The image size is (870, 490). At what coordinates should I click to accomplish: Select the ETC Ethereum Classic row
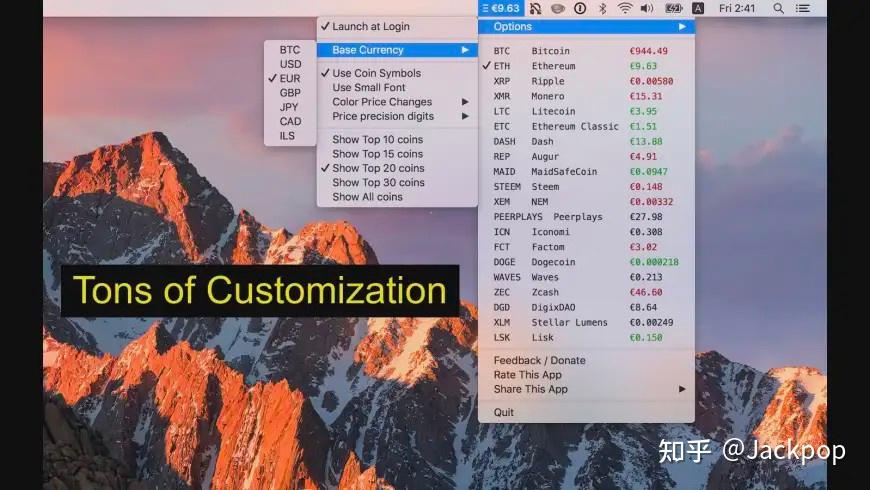[x=586, y=126]
